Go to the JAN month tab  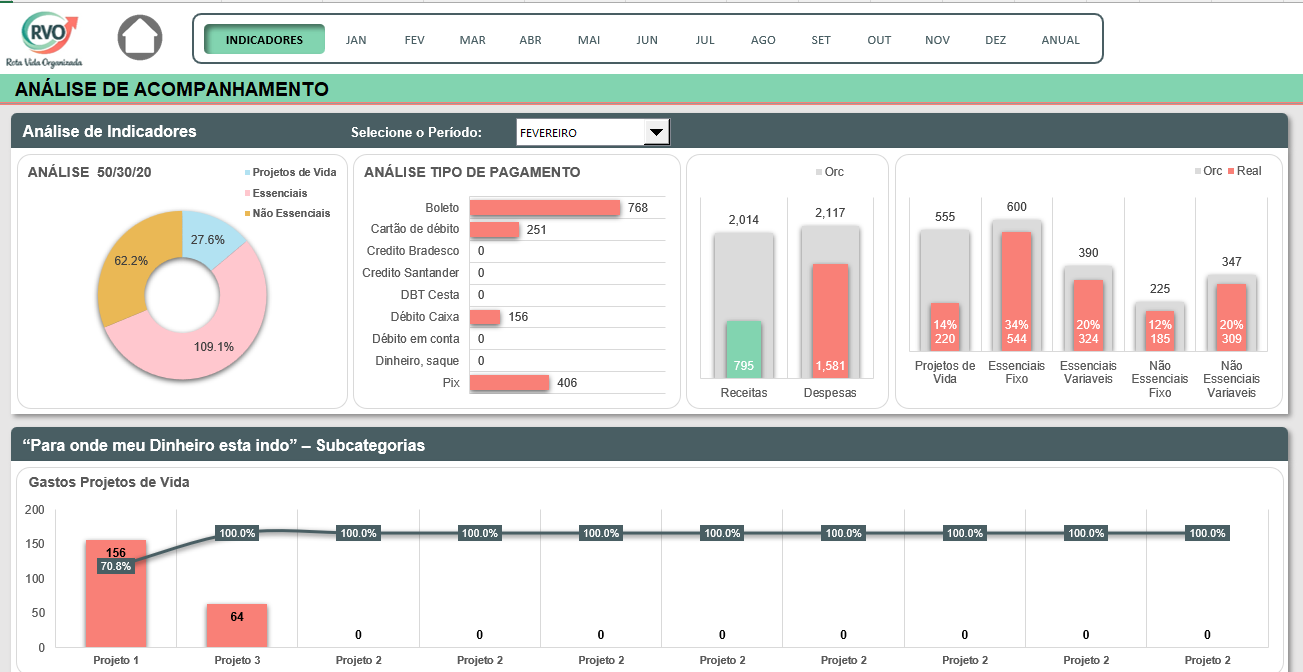[x=356, y=40]
